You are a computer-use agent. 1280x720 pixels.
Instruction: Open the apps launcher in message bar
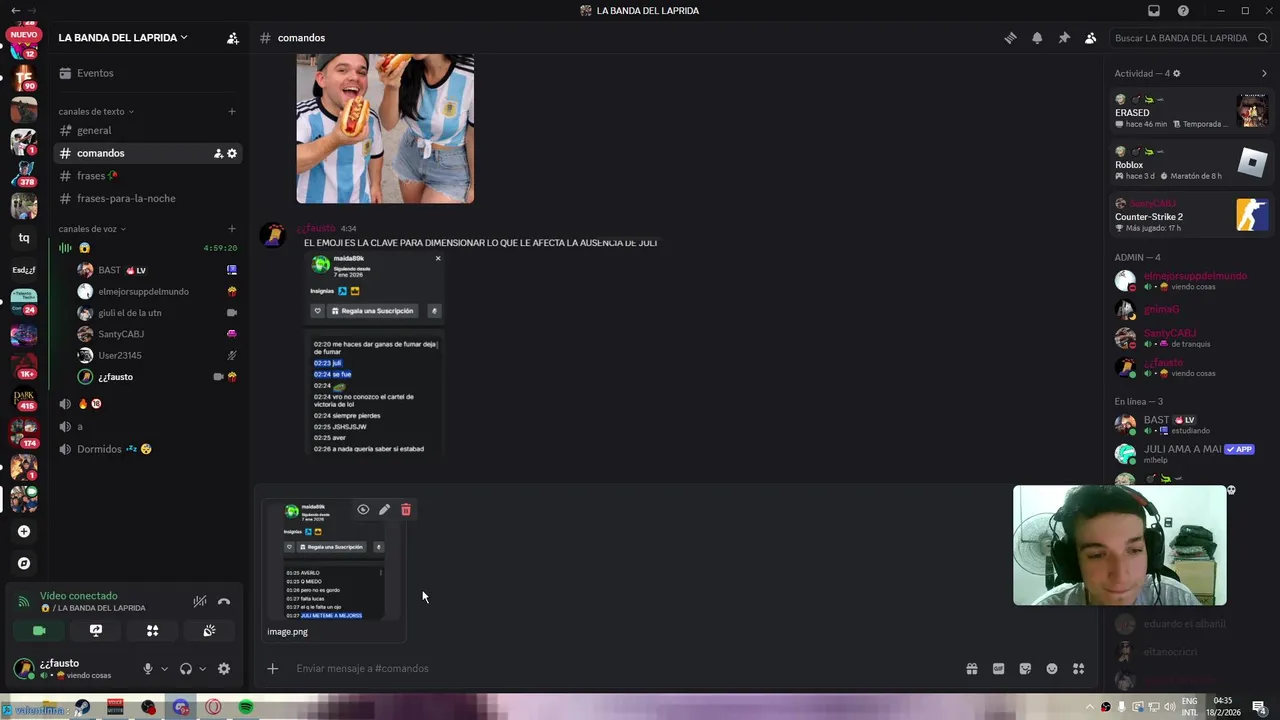(1079, 669)
